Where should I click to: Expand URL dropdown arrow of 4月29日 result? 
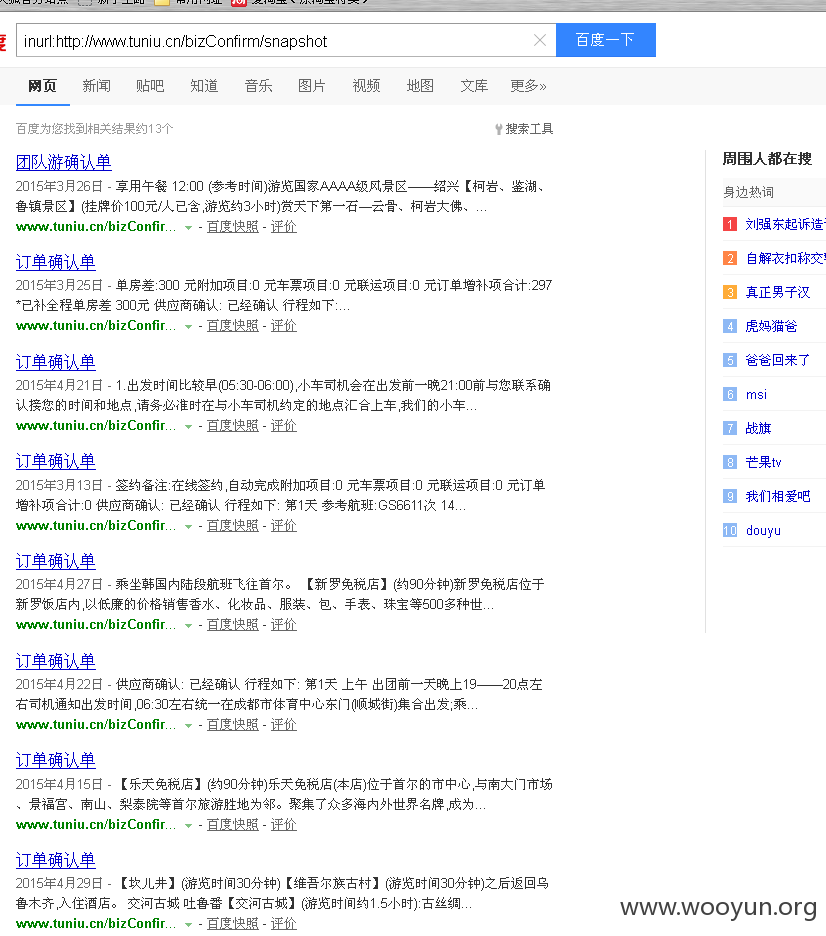point(189,924)
